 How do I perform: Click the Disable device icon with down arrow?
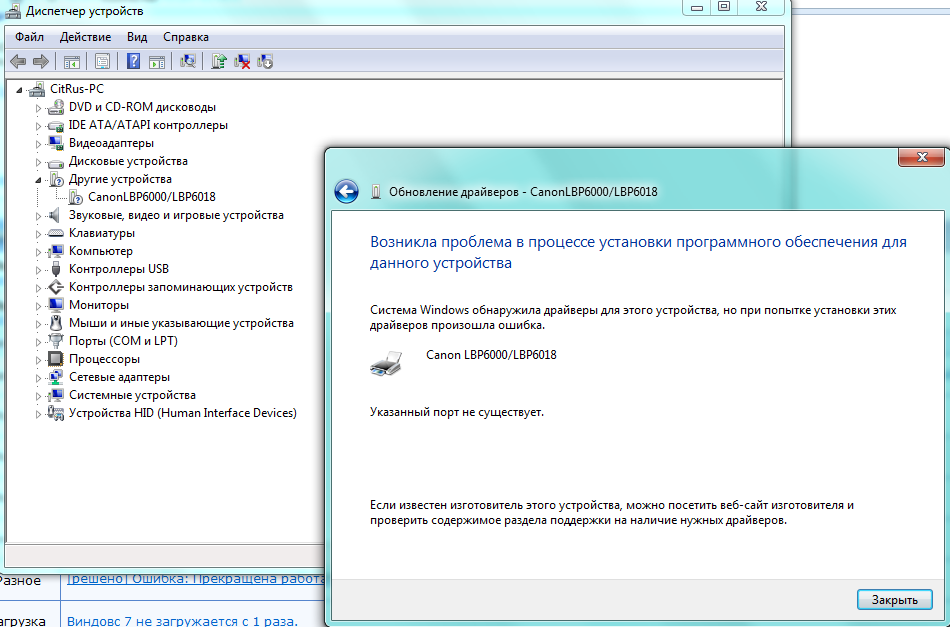[x=265, y=61]
